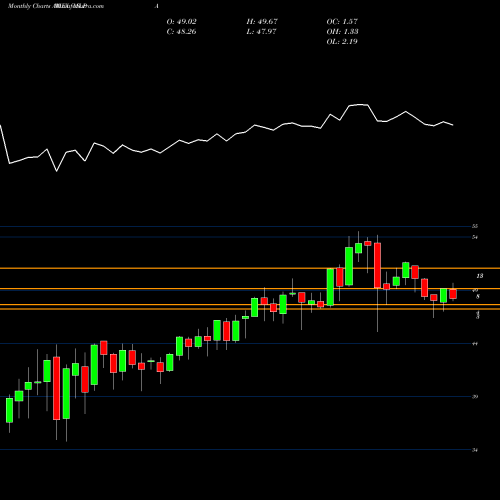Select the high value H: 49.67

pyautogui.click(x=262, y=22)
